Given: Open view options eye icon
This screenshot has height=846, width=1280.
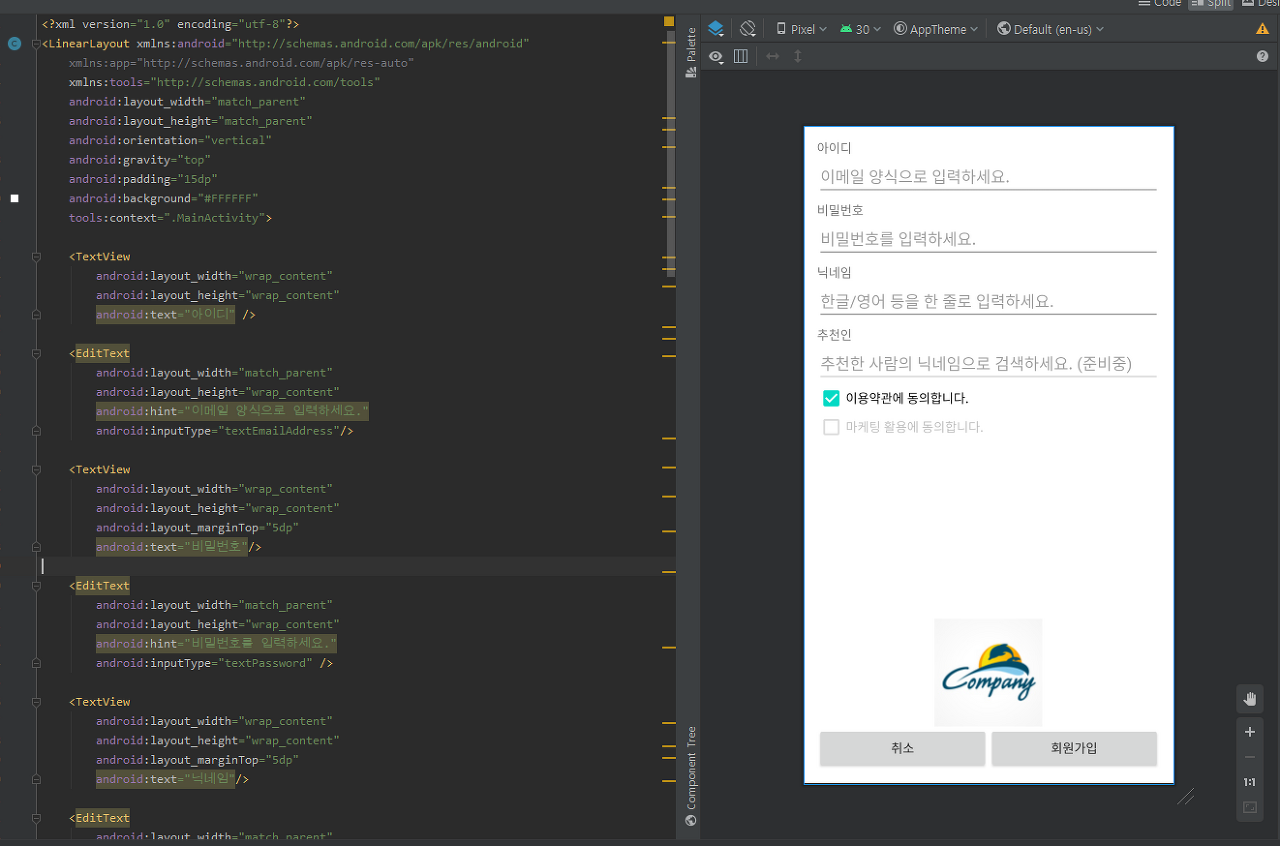Looking at the screenshot, I should tap(716, 57).
